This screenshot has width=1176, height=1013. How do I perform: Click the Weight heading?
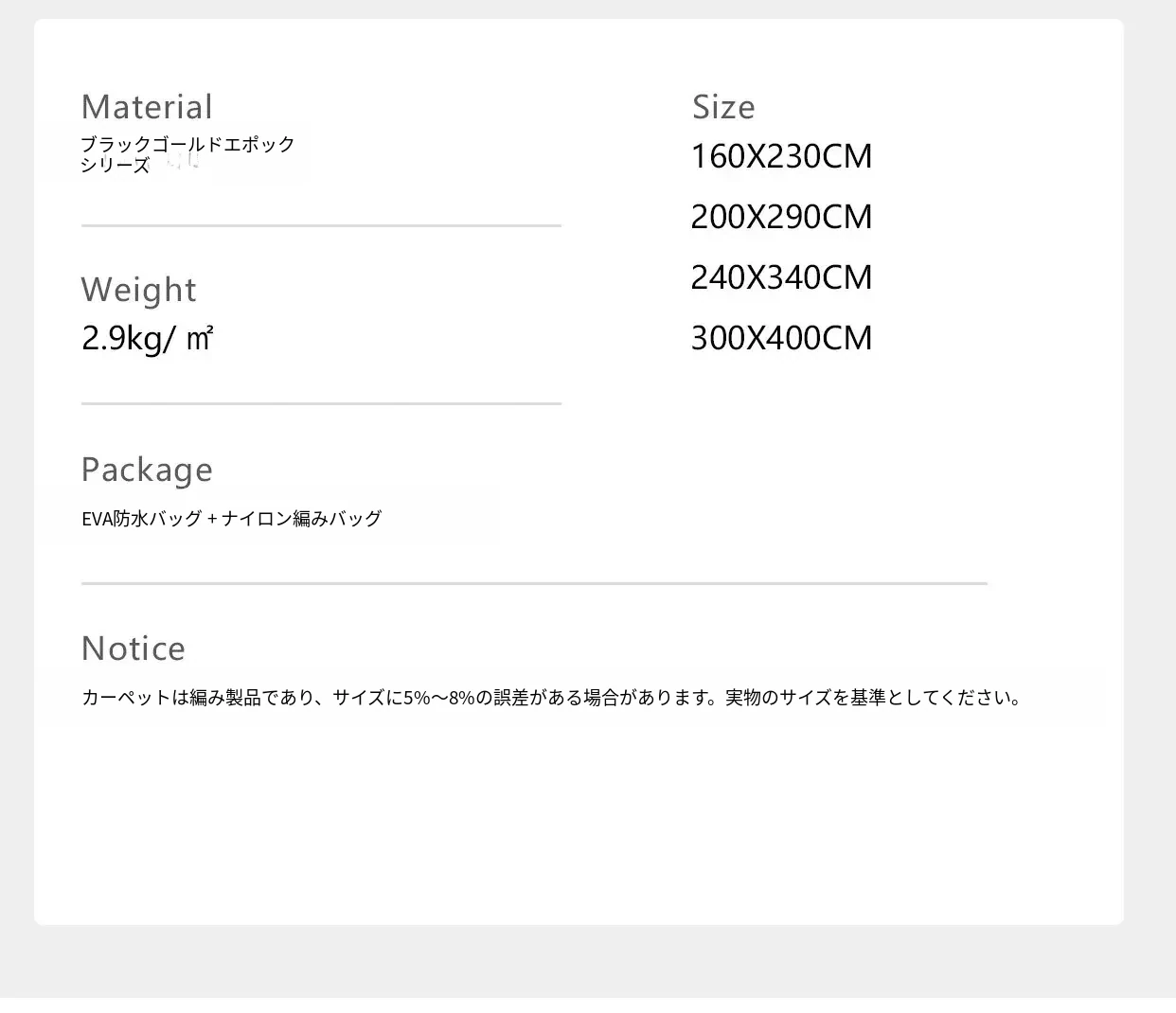pyautogui.click(x=139, y=290)
